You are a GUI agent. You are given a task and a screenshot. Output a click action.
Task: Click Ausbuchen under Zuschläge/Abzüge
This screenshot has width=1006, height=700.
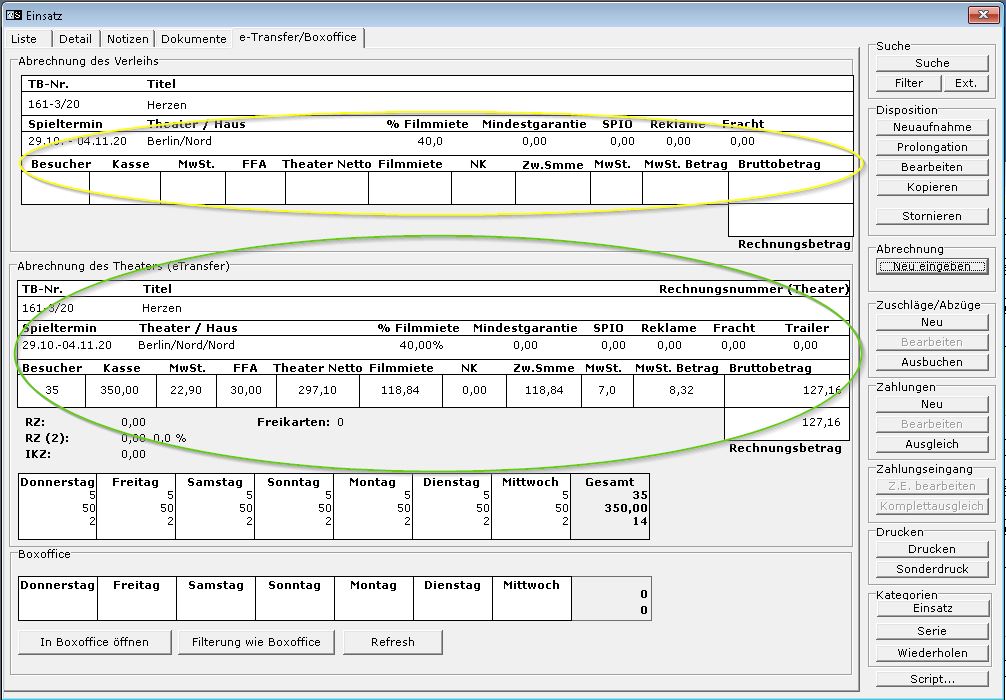coord(932,362)
